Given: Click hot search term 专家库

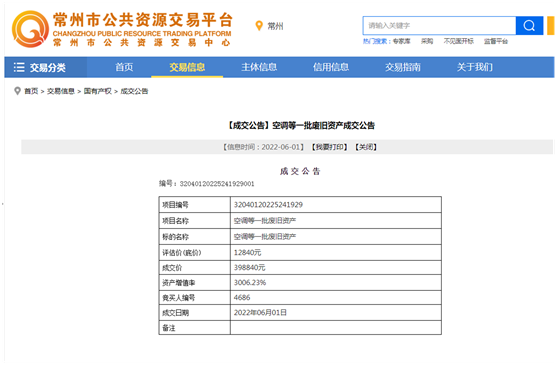Looking at the screenshot, I should (402, 41).
